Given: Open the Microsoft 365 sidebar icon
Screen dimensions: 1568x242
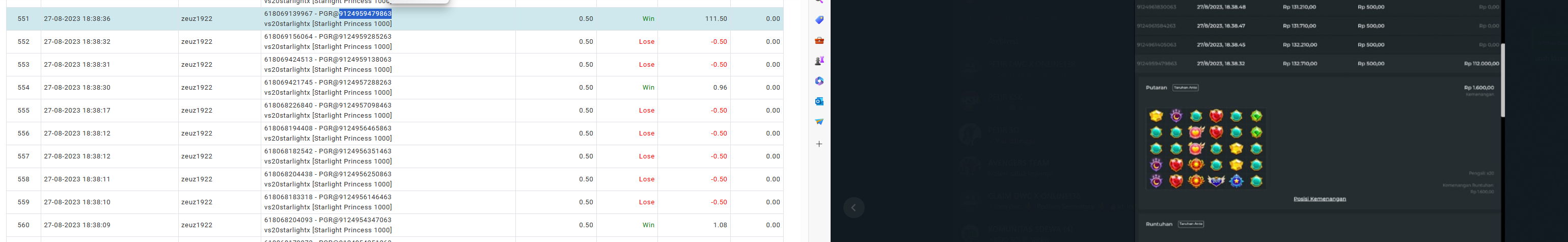Looking at the screenshot, I should (x=819, y=81).
